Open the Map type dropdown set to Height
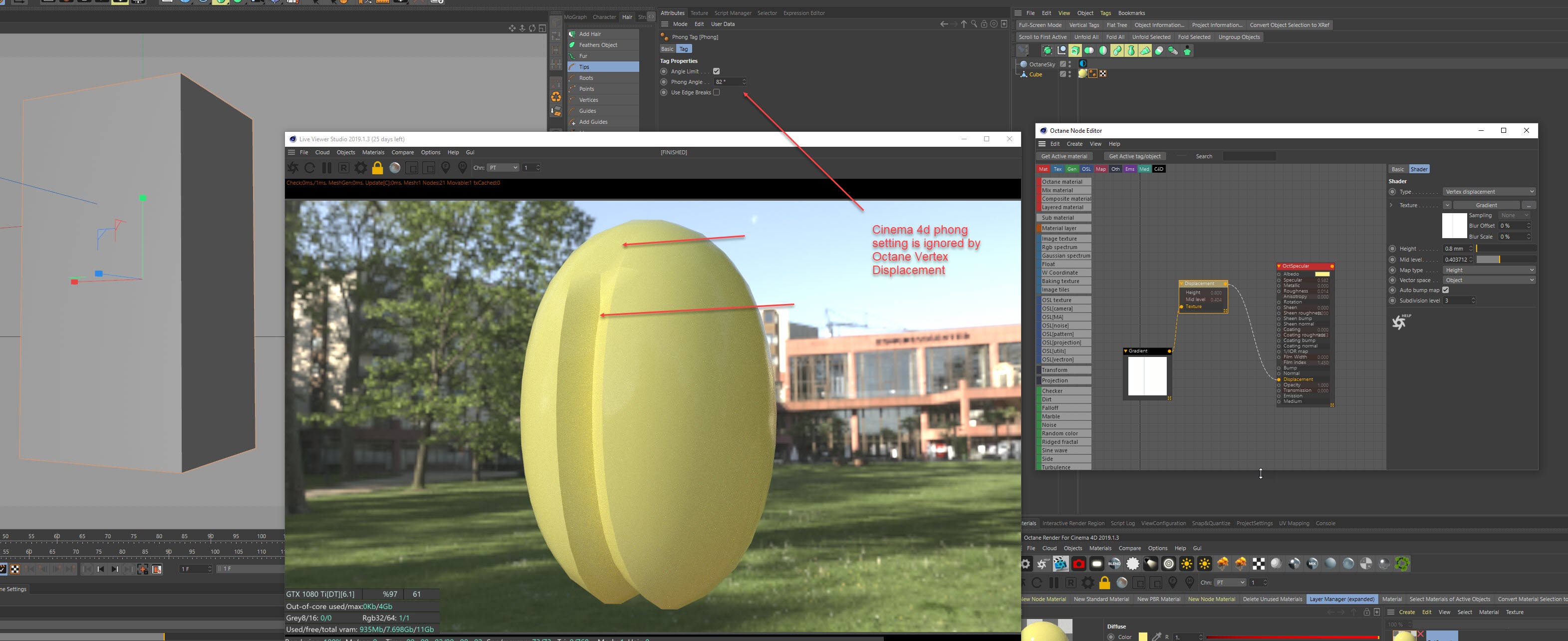The image size is (1568, 641). tap(1488, 270)
